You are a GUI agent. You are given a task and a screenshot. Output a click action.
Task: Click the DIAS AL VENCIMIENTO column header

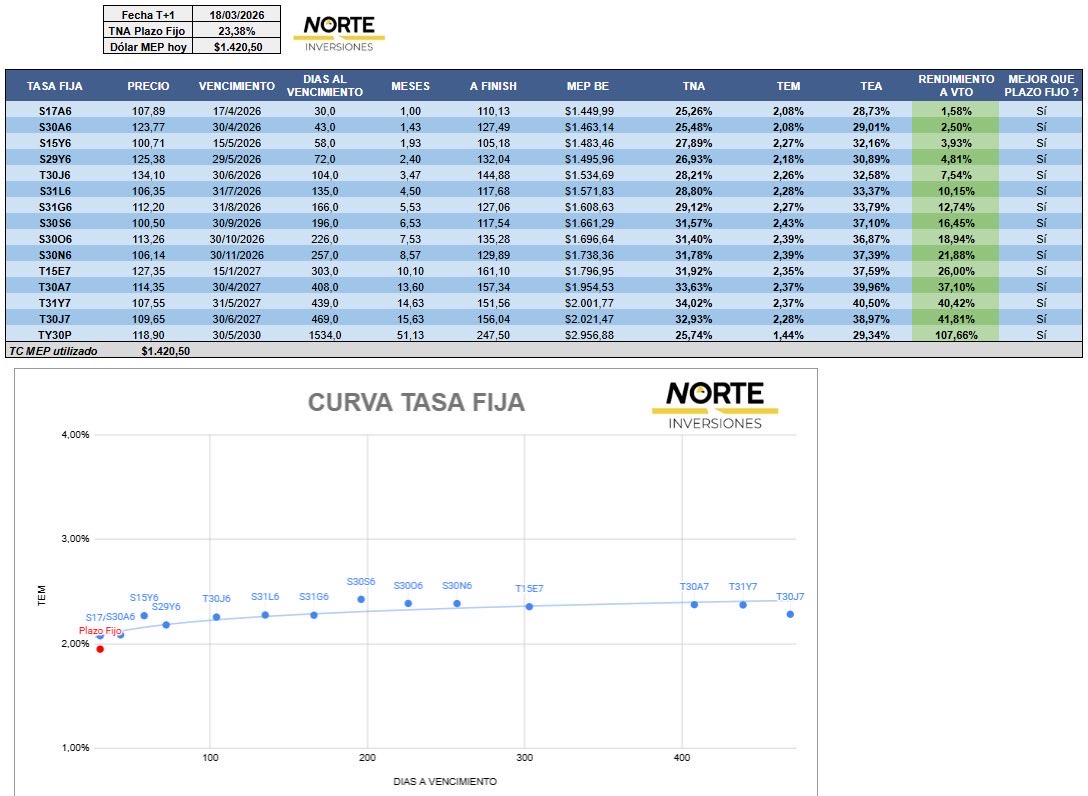[x=325, y=85]
